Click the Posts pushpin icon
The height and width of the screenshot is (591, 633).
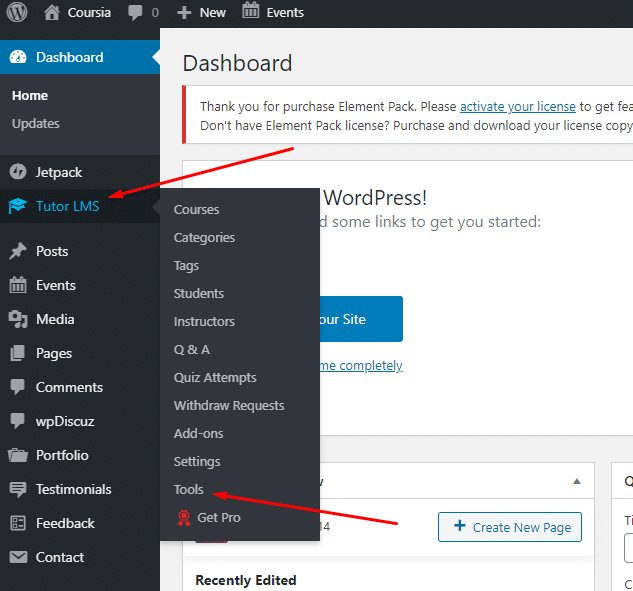pyautogui.click(x=18, y=251)
